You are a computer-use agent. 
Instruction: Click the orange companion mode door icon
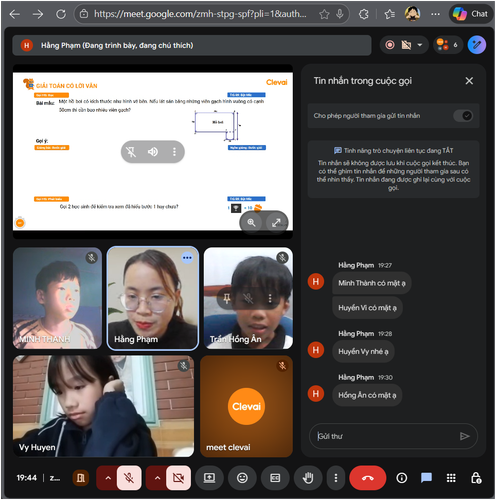(81, 478)
